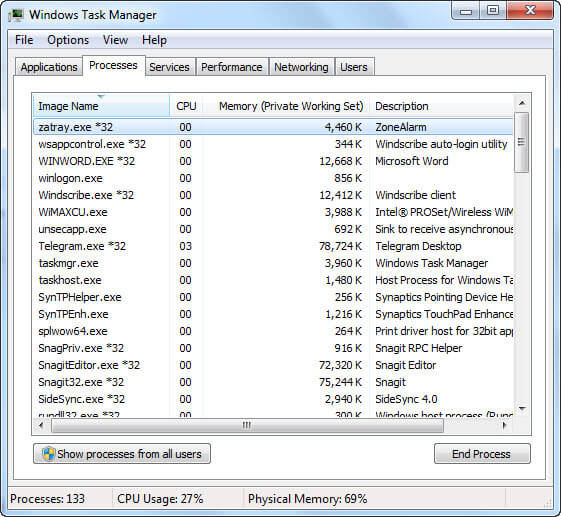Click the 72,320 K memory value
561x517 pixels.
[x=340, y=365]
